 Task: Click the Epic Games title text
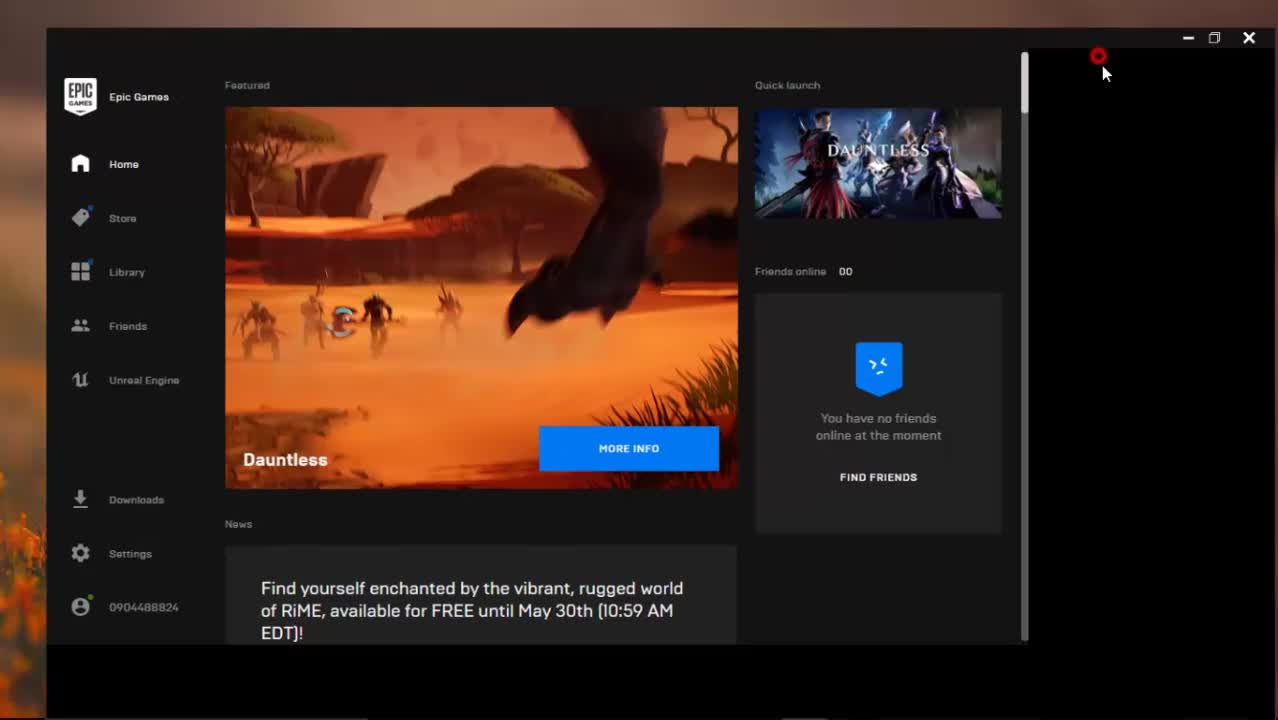coord(139,97)
